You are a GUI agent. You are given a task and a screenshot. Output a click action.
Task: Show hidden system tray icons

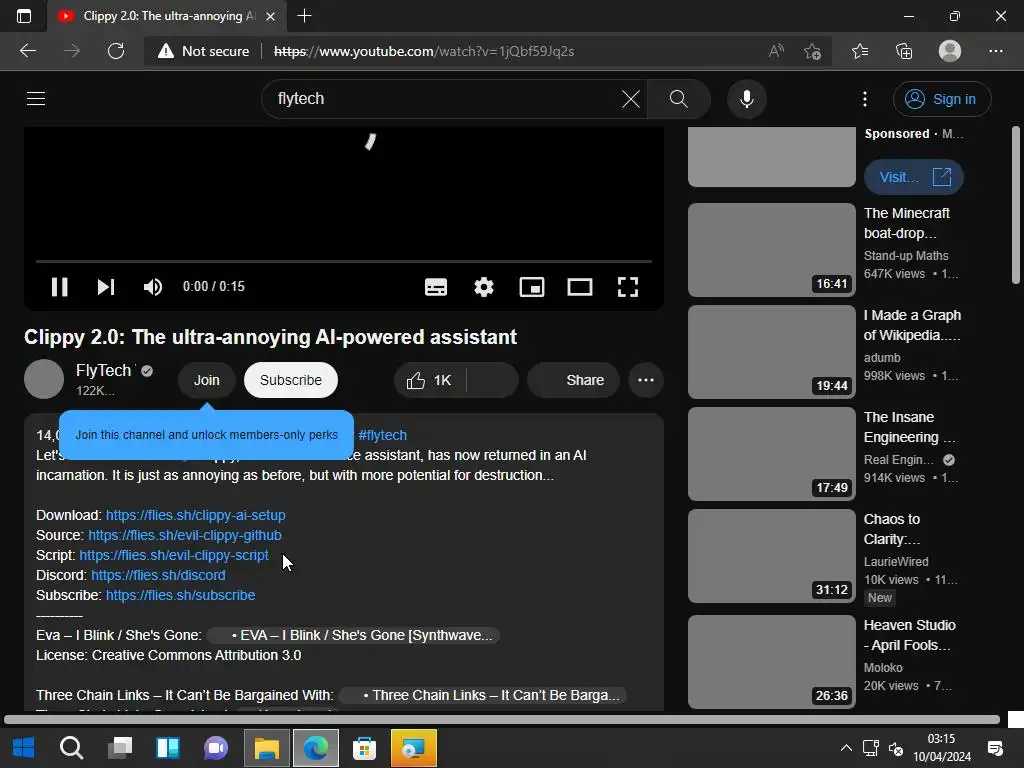pyautogui.click(x=846, y=748)
